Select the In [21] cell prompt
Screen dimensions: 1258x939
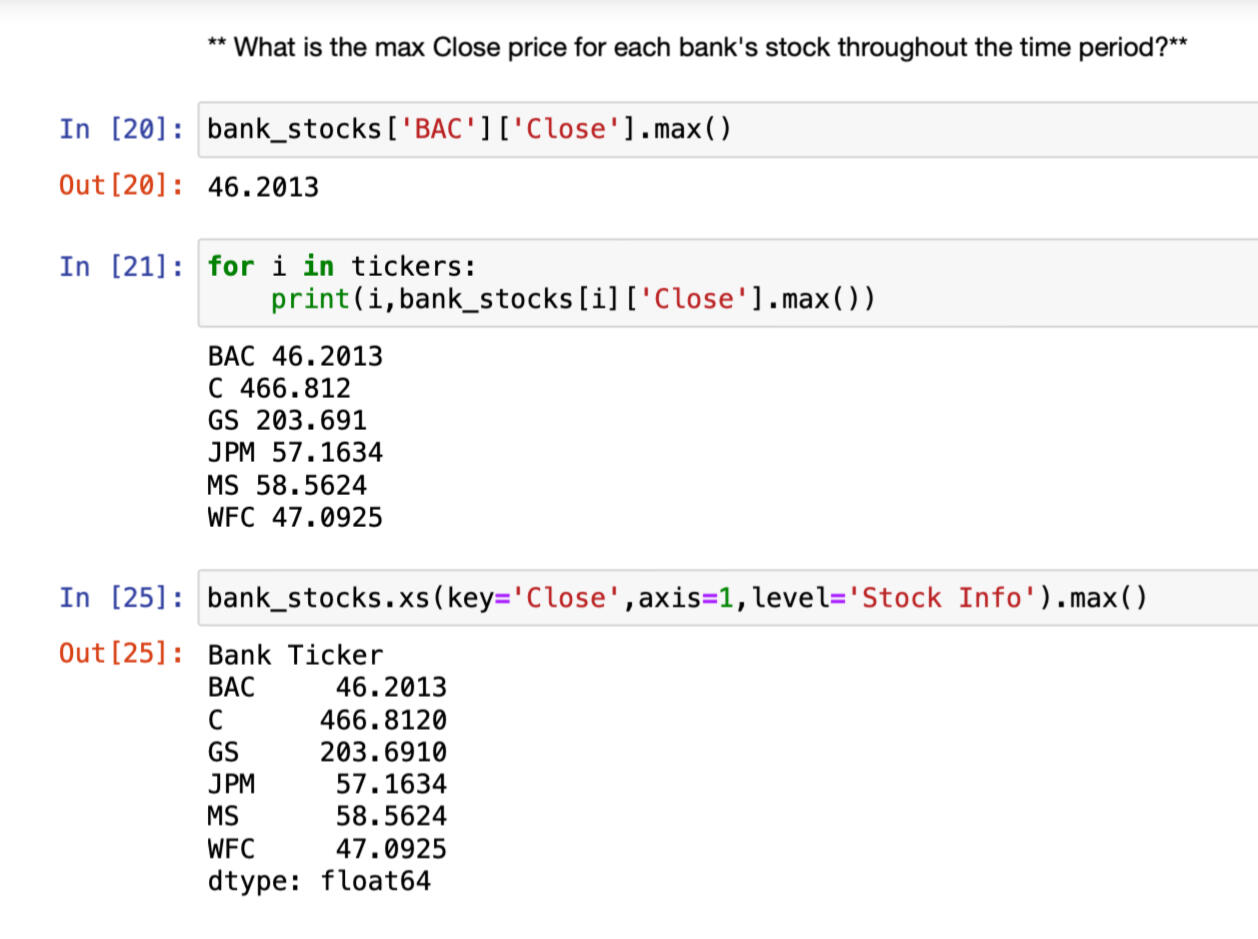click(121, 267)
